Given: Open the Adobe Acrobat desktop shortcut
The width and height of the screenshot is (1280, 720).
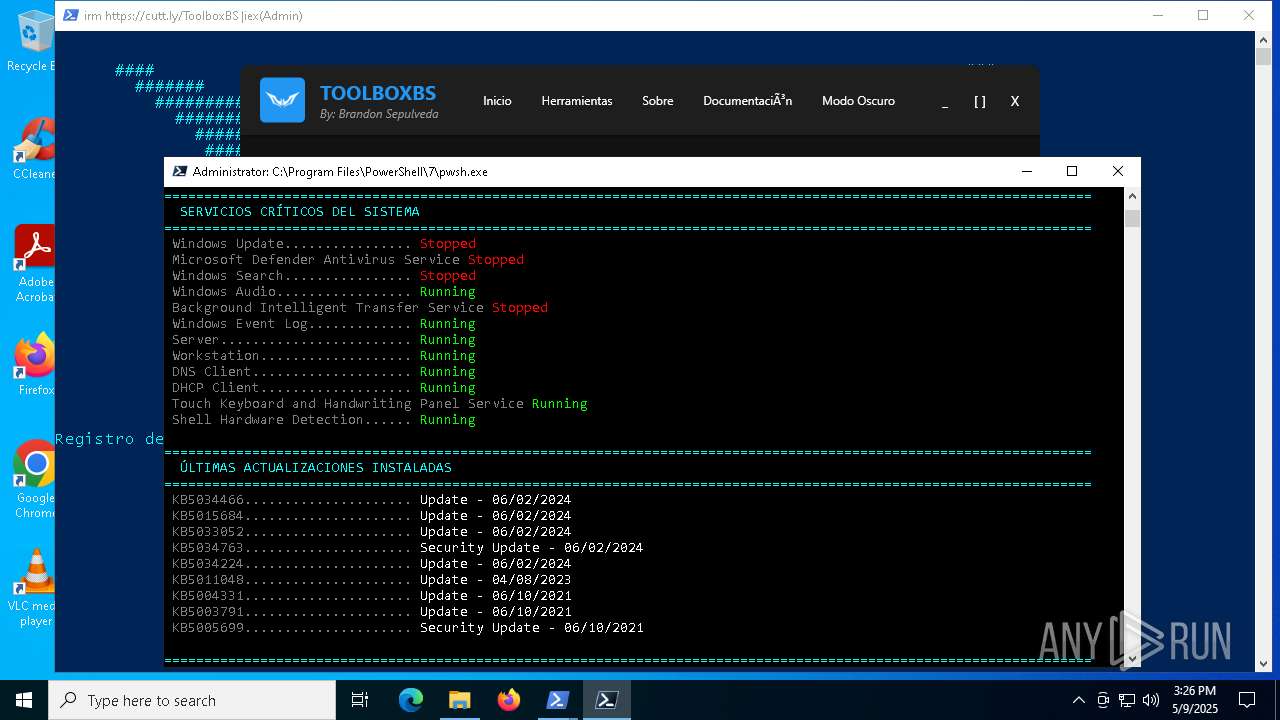Looking at the screenshot, I should (x=34, y=264).
